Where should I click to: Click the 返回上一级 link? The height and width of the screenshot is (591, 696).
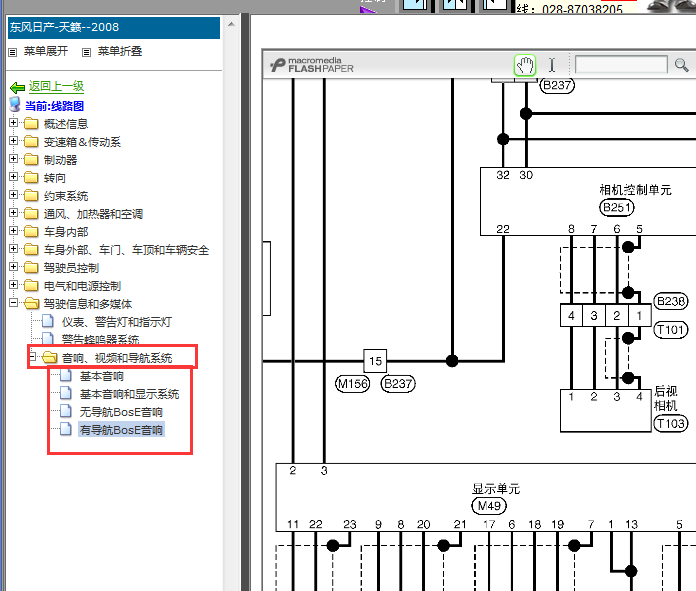click(x=56, y=86)
